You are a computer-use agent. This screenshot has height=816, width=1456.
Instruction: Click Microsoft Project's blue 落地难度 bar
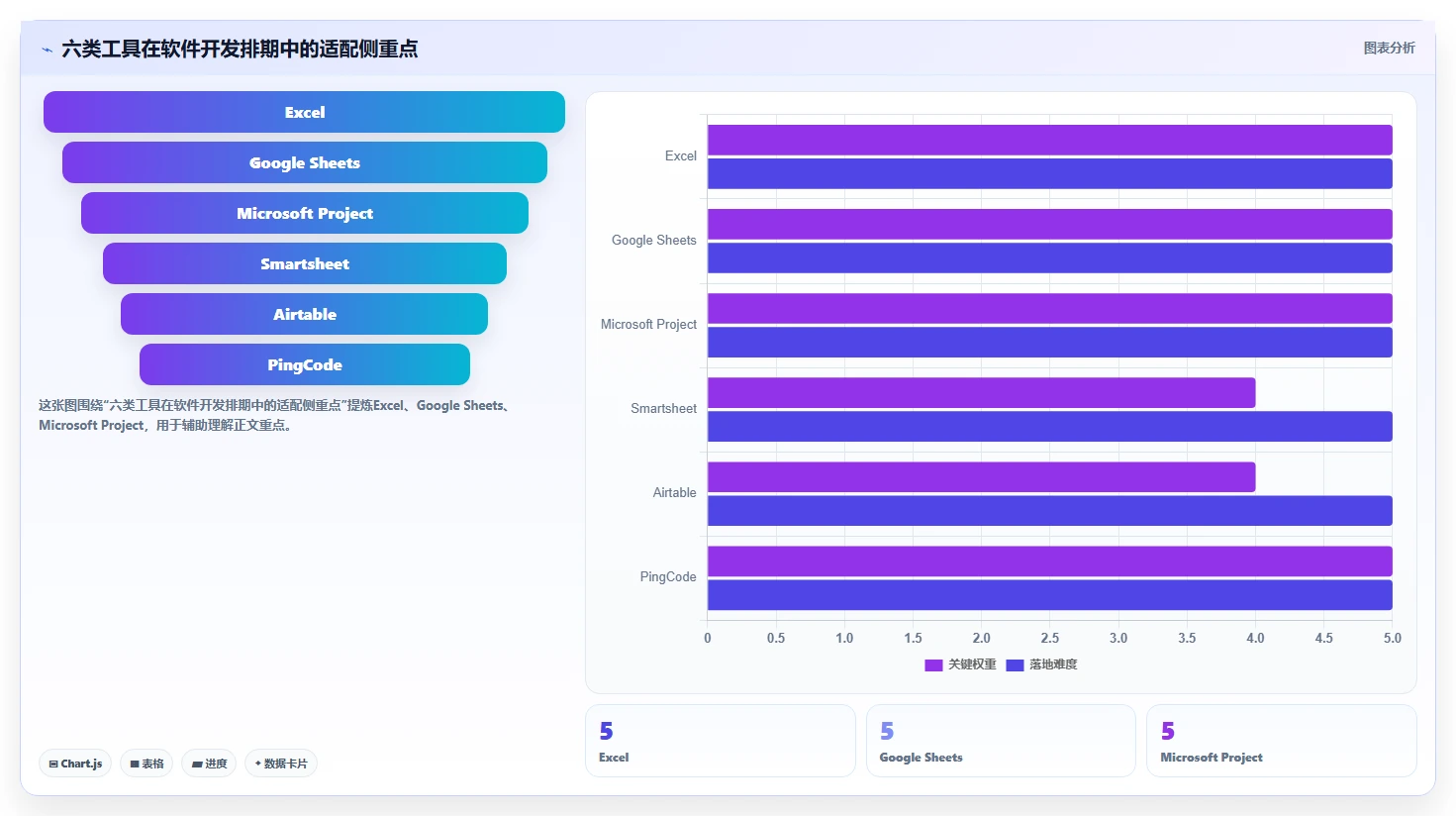1049,342
